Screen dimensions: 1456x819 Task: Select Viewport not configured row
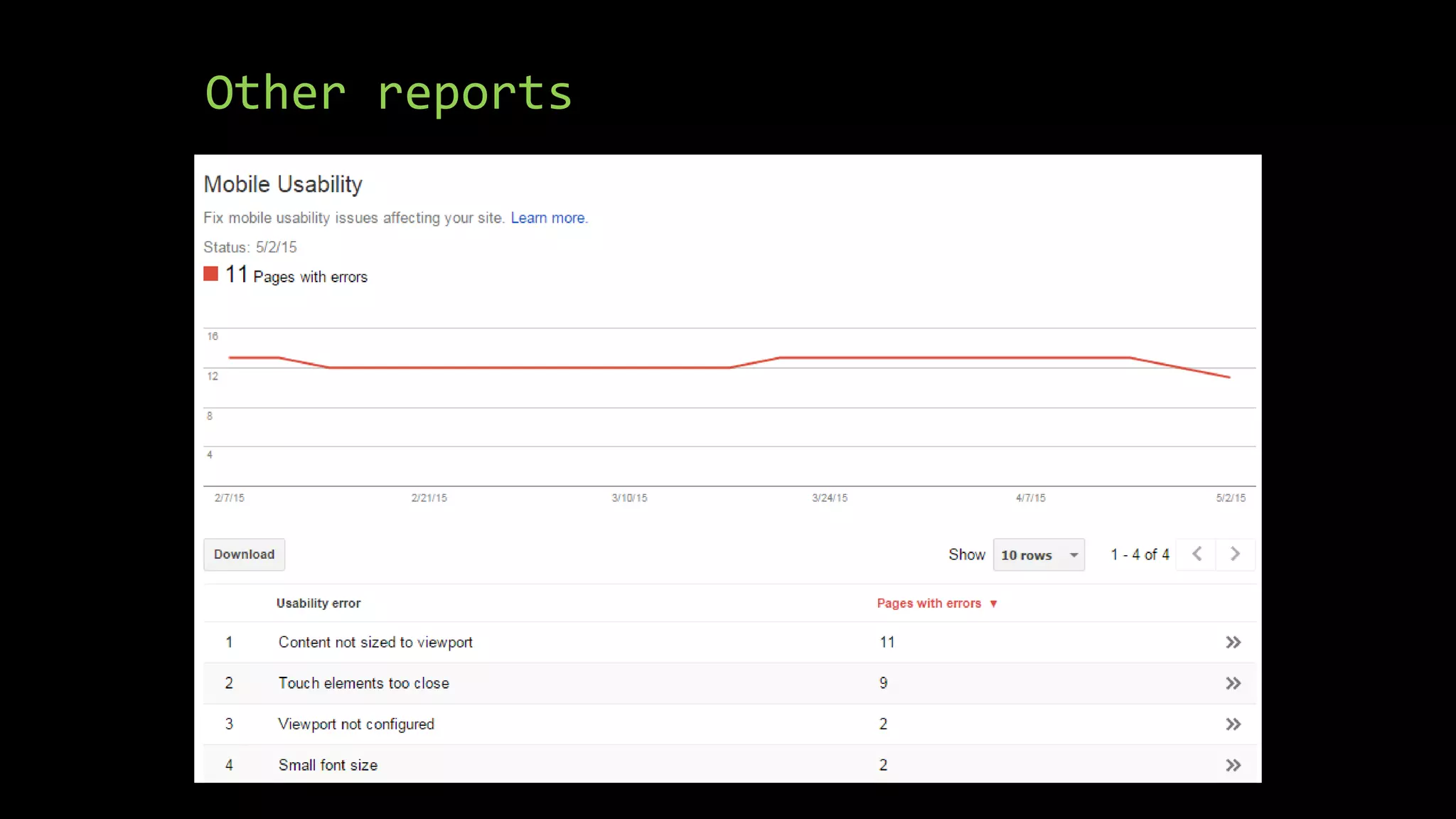click(x=729, y=724)
